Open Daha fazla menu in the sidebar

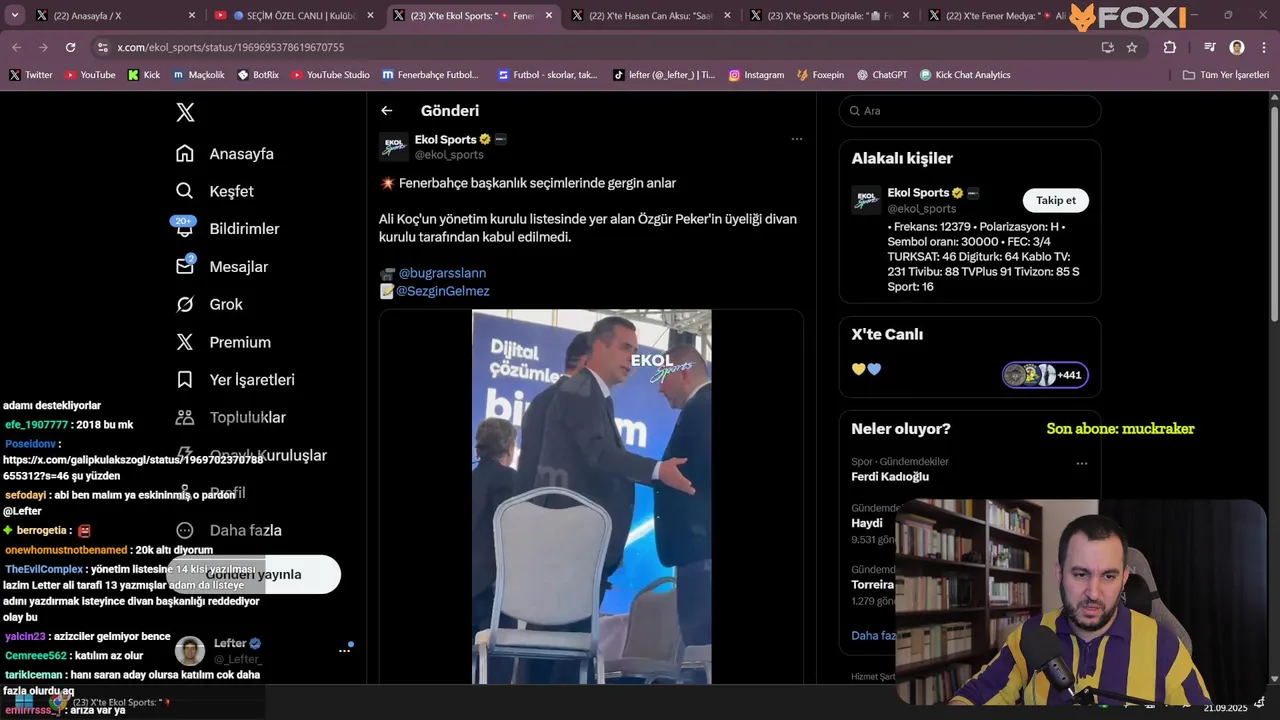coord(229,531)
